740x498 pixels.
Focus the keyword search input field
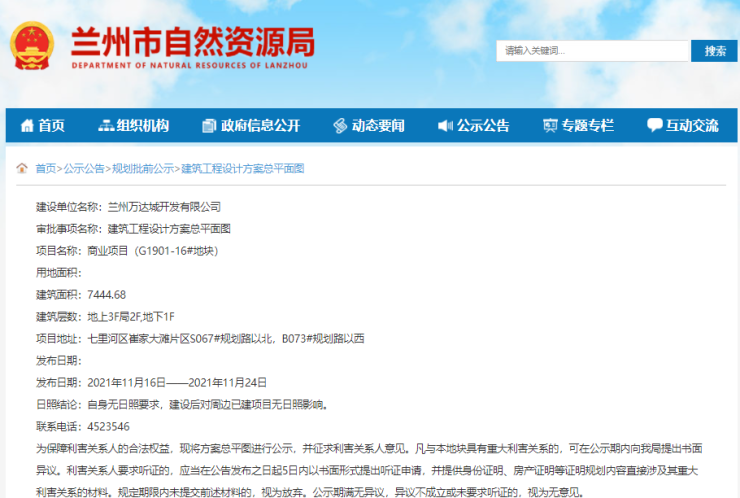tap(592, 51)
